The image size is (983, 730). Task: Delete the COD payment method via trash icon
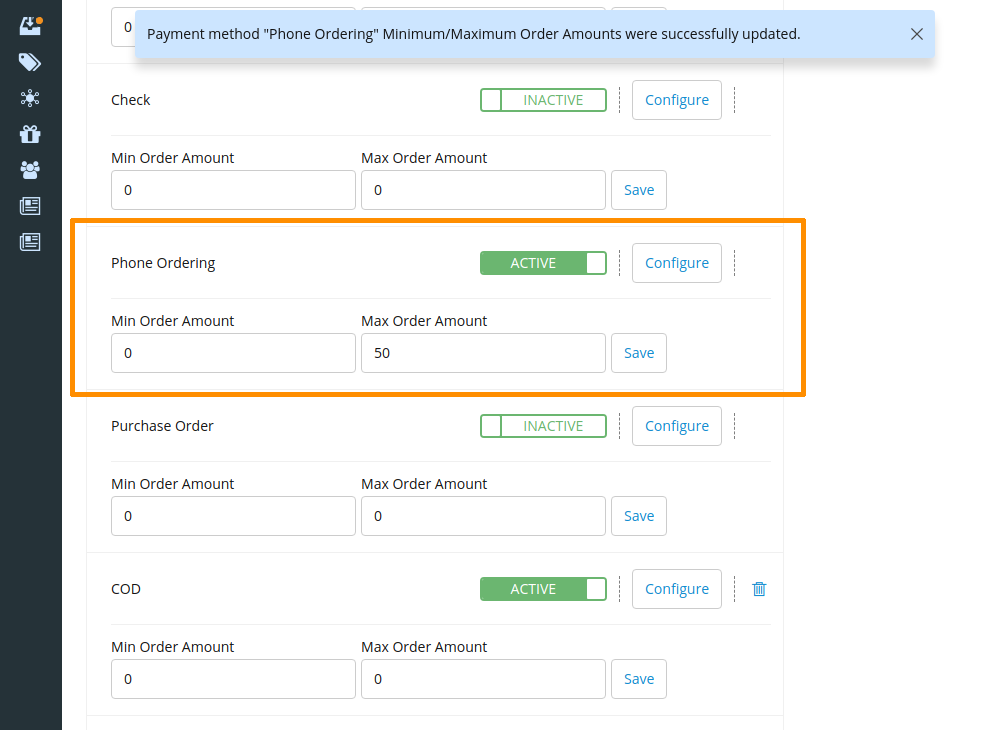point(759,589)
